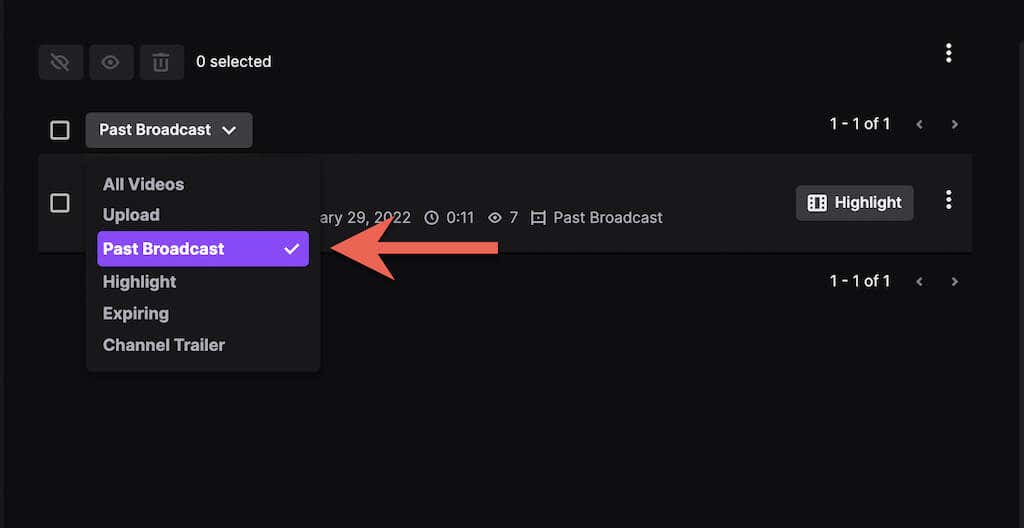Screen dimensions: 1024x528
Task: Tick the video row checkbox
Action: pos(60,203)
